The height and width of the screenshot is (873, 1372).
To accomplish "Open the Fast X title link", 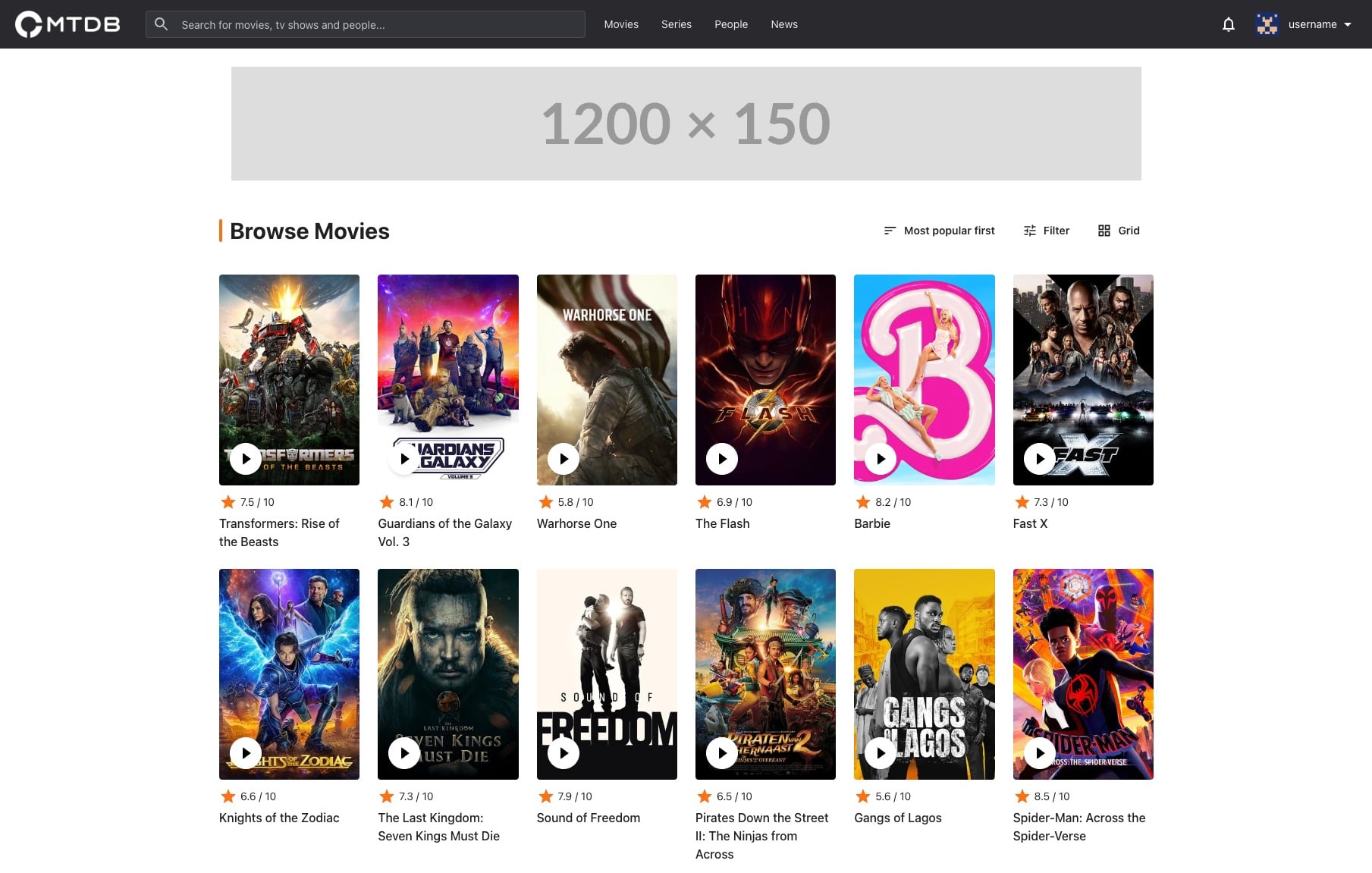I will (1030, 523).
